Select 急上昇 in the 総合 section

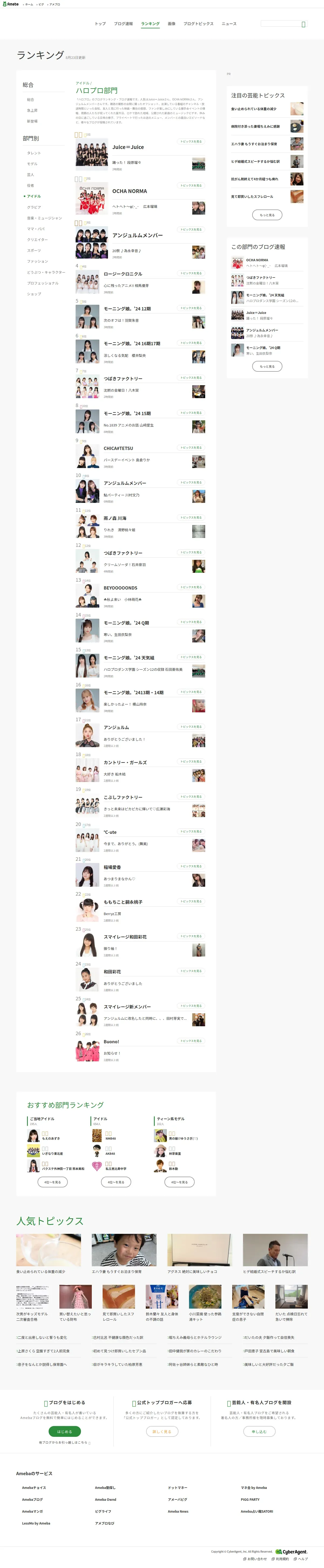32,110
